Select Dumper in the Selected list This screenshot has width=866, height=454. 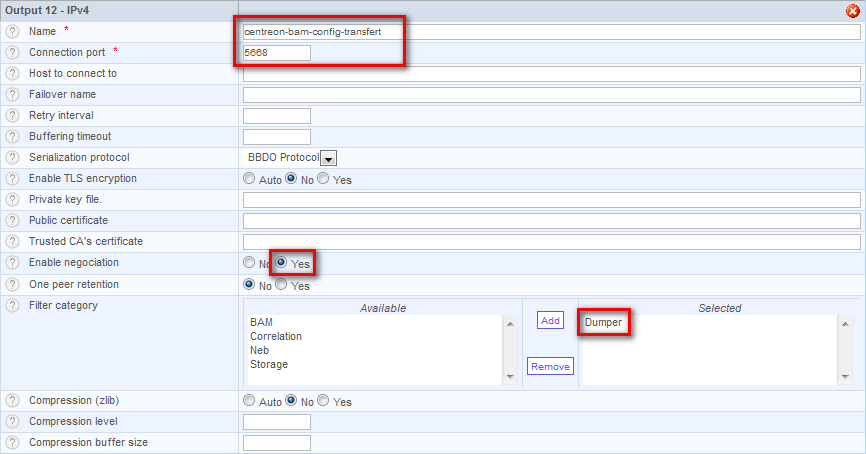[x=603, y=323]
